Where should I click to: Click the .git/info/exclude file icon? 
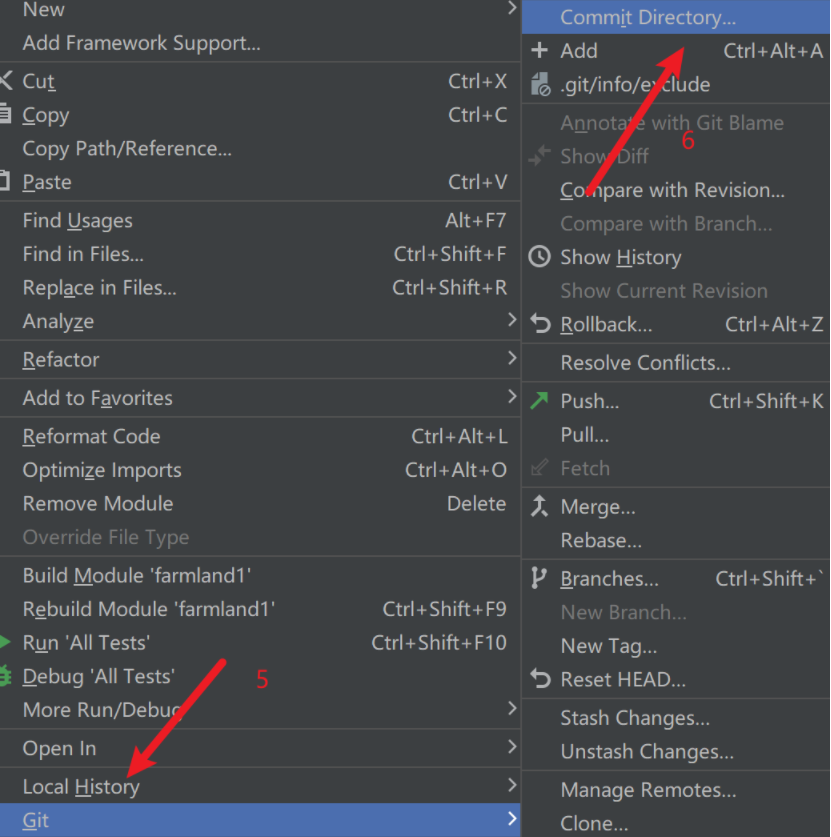540,84
